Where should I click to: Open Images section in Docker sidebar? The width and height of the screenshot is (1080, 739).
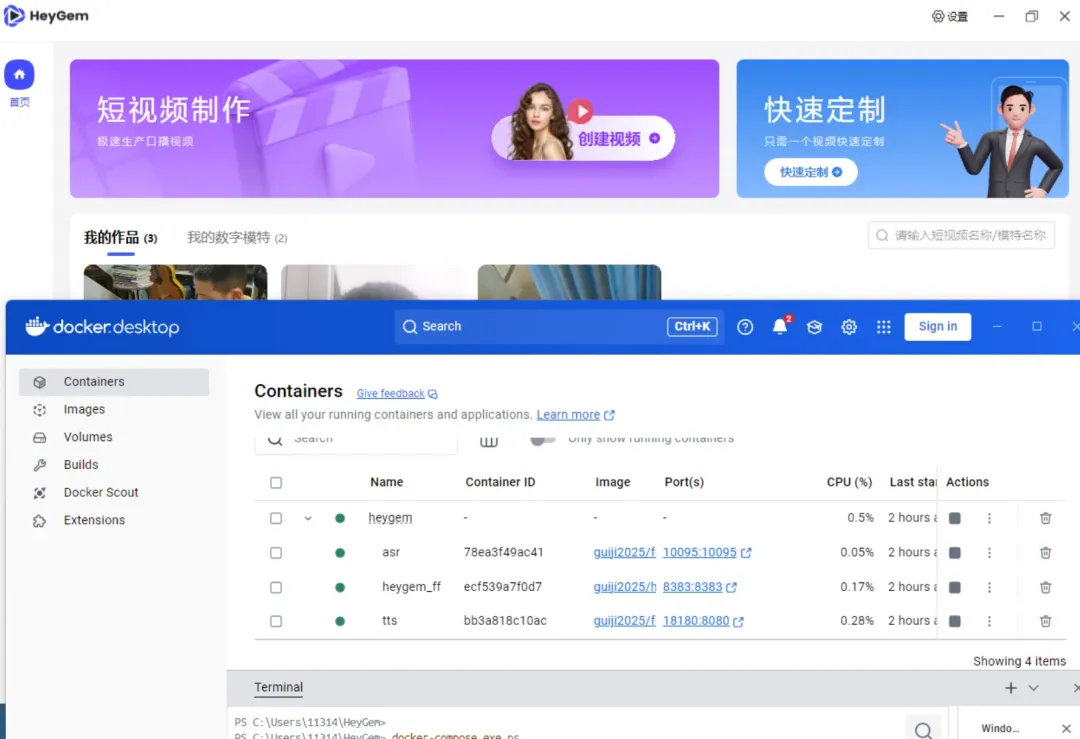click(x=114, y=410)
